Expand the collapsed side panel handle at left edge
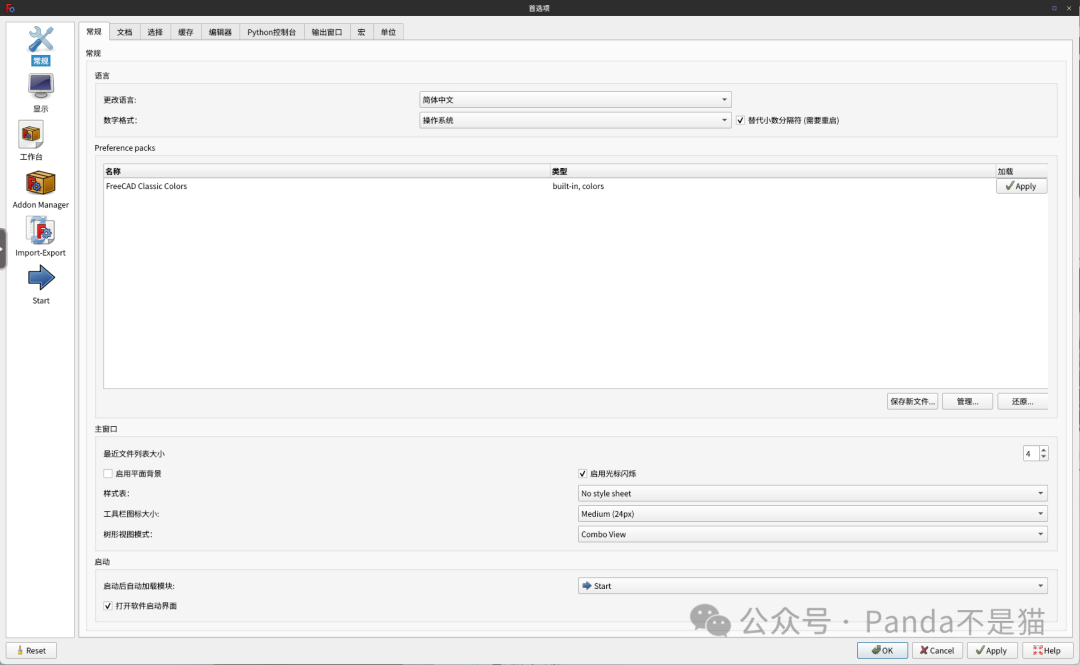This screenshot has width=1080, height=665. [x=3, y=248]
